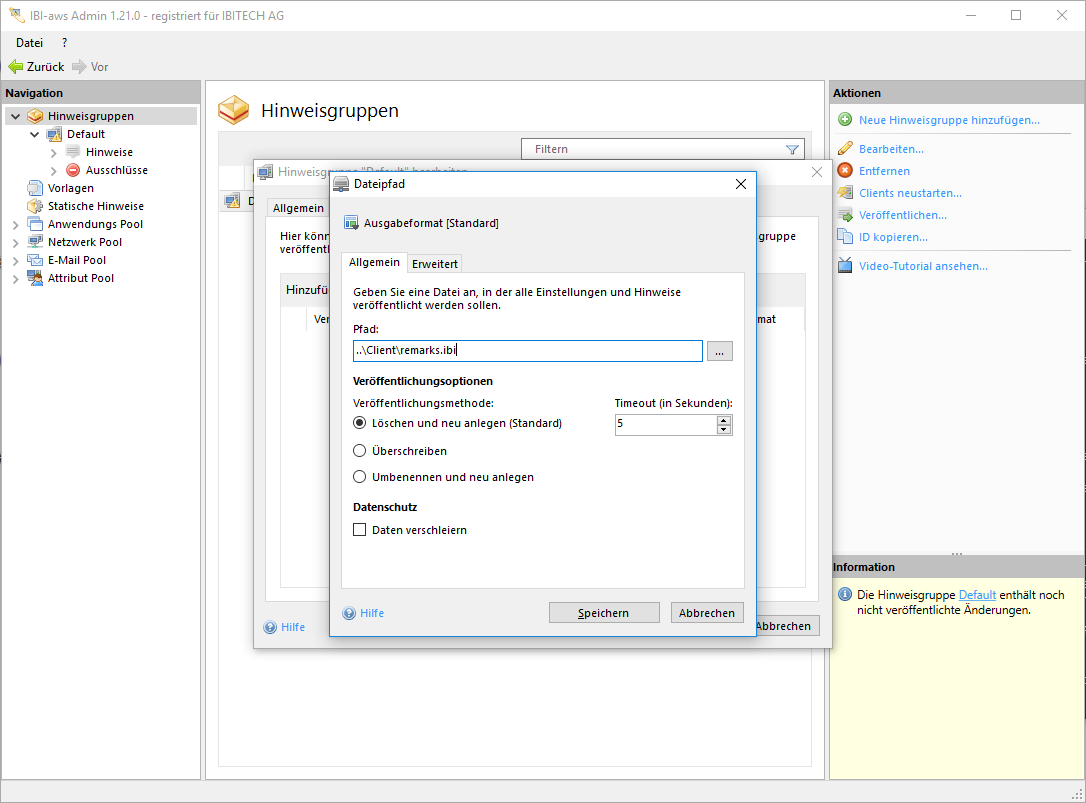Click the Hilfe link in Dateipfad dialog
1086x803 pixels.
tap(371, 613)
